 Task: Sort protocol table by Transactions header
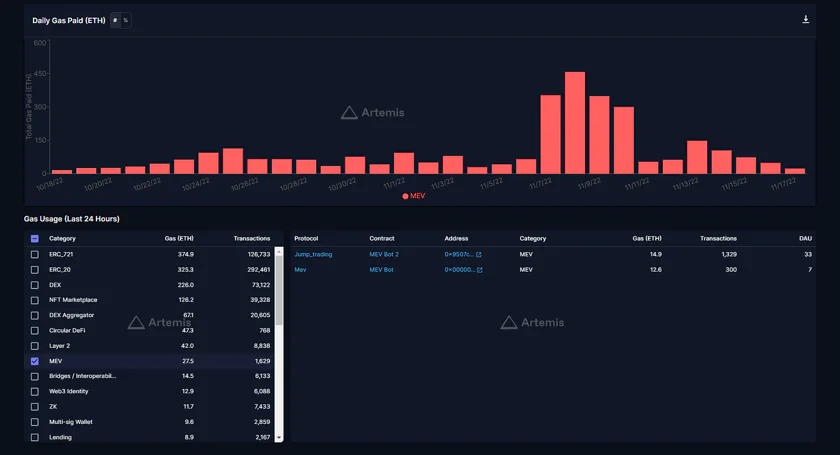[x=718, y=238]
